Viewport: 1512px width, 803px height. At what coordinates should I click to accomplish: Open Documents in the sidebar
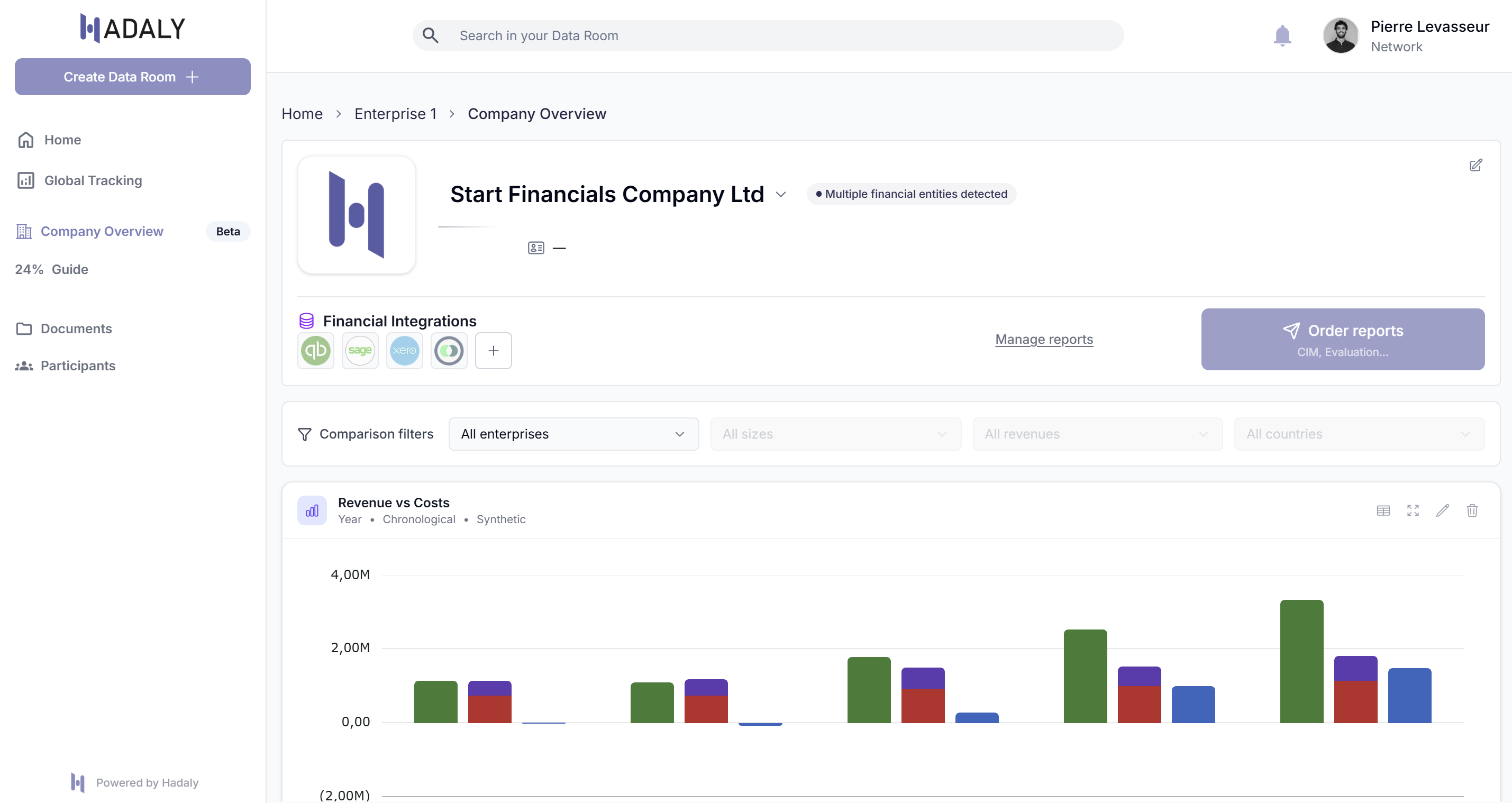pos(76,328)
